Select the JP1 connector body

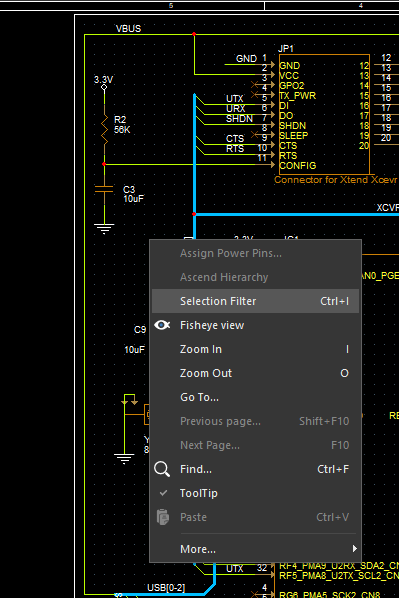[x=324, y=114]
